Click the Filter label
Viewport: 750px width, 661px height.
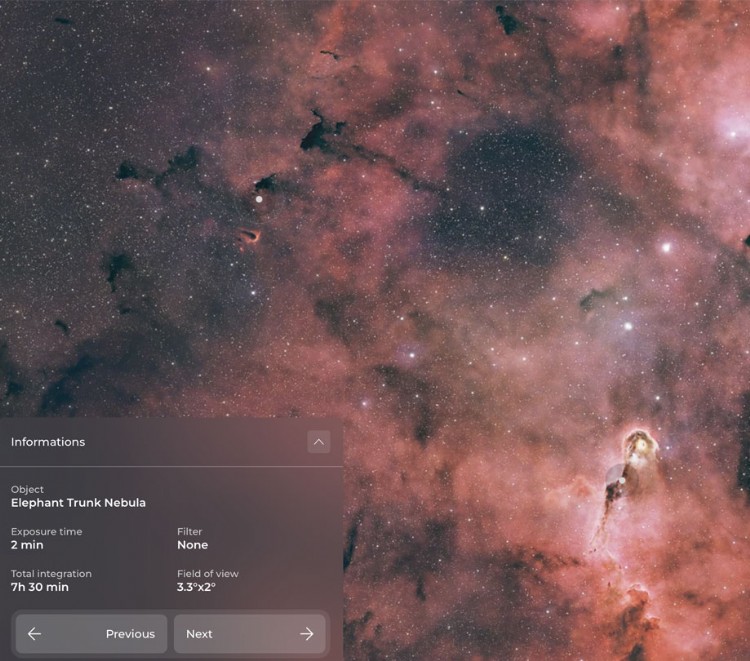point(189,532)
